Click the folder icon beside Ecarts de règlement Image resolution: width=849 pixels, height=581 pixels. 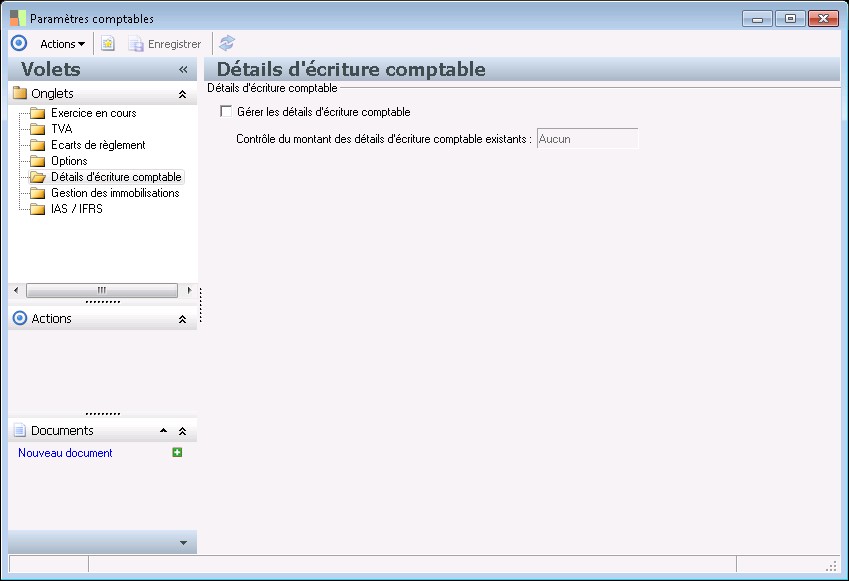(37, 145)
